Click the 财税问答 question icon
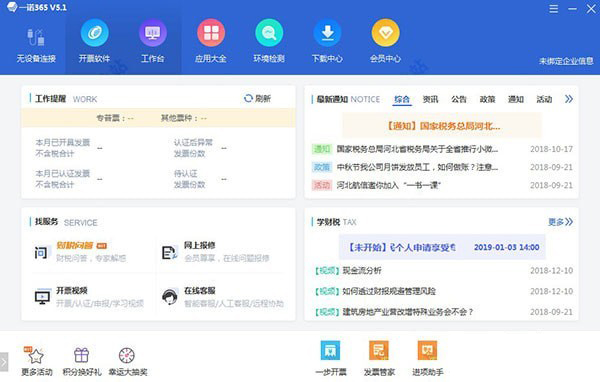Image resolution: width=600 pixels, height=382 pixels. pyautogui.click(x=41, y=252)
